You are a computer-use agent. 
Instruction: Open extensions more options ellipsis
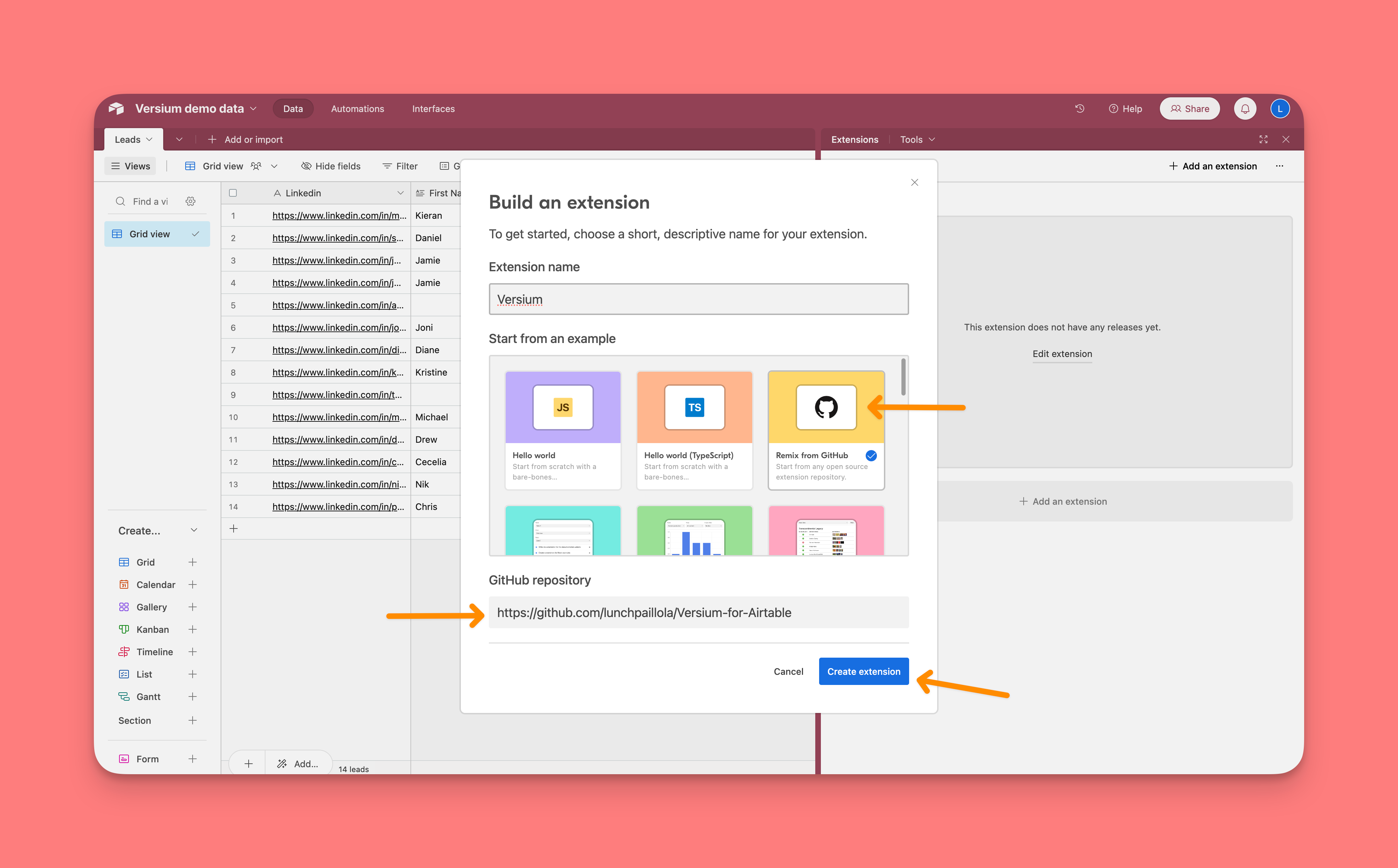pyautogui.click(x=1279, y=166)
